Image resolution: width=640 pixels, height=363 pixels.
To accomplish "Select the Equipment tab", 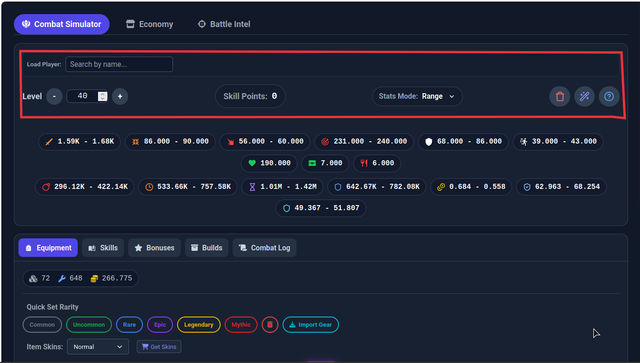I will [x=48, y=248].
